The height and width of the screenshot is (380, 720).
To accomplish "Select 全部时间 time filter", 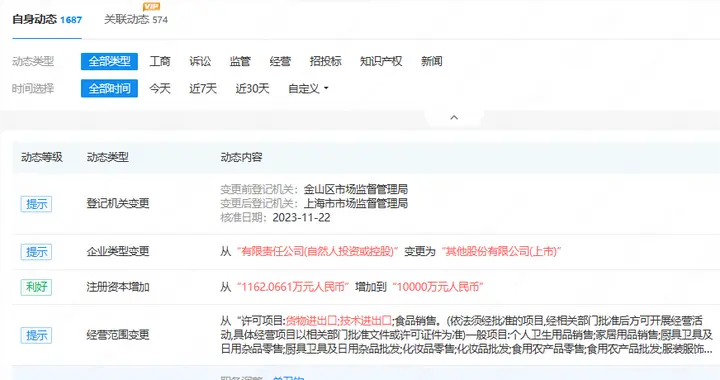I will click(x=109, y=89).
